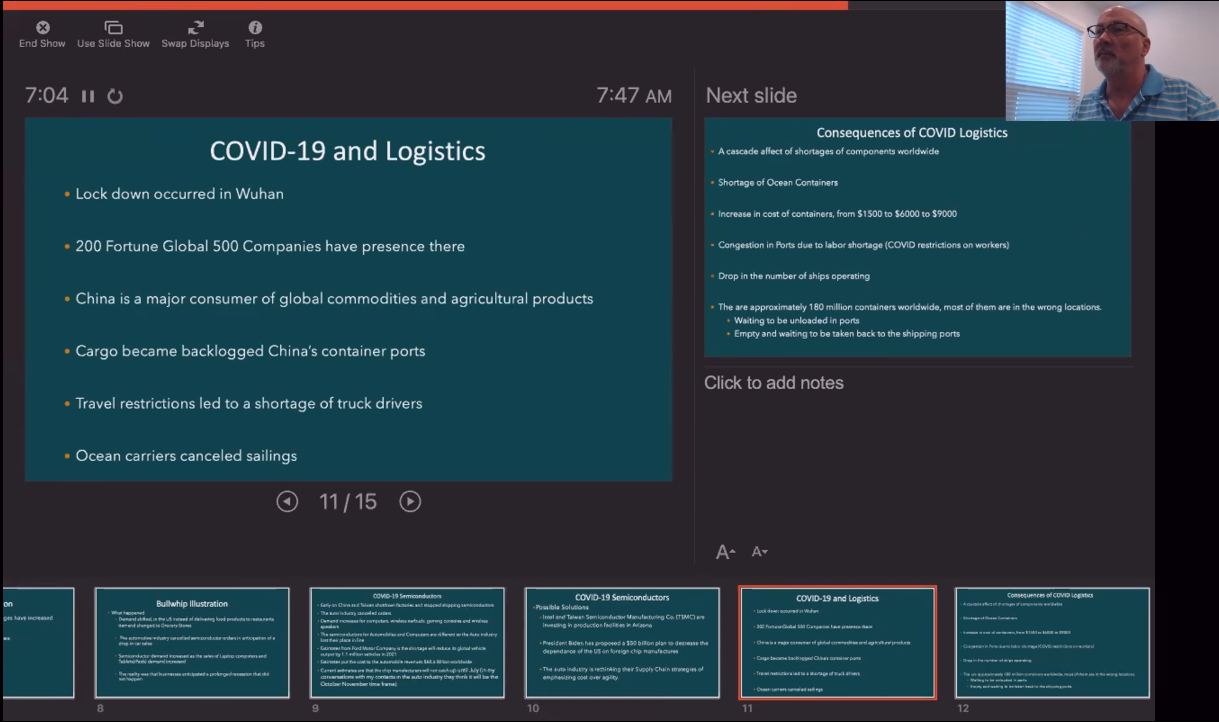1219x722 pixels.
Task: Click the notes area placeholder
Action: 774,383
